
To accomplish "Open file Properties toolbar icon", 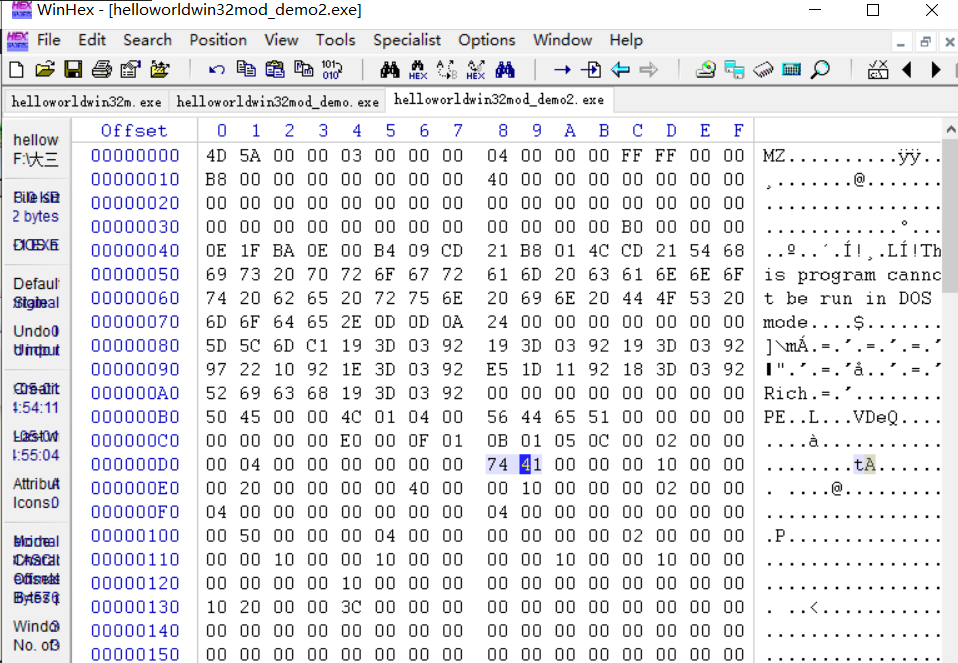I will (x=130, y=70).
